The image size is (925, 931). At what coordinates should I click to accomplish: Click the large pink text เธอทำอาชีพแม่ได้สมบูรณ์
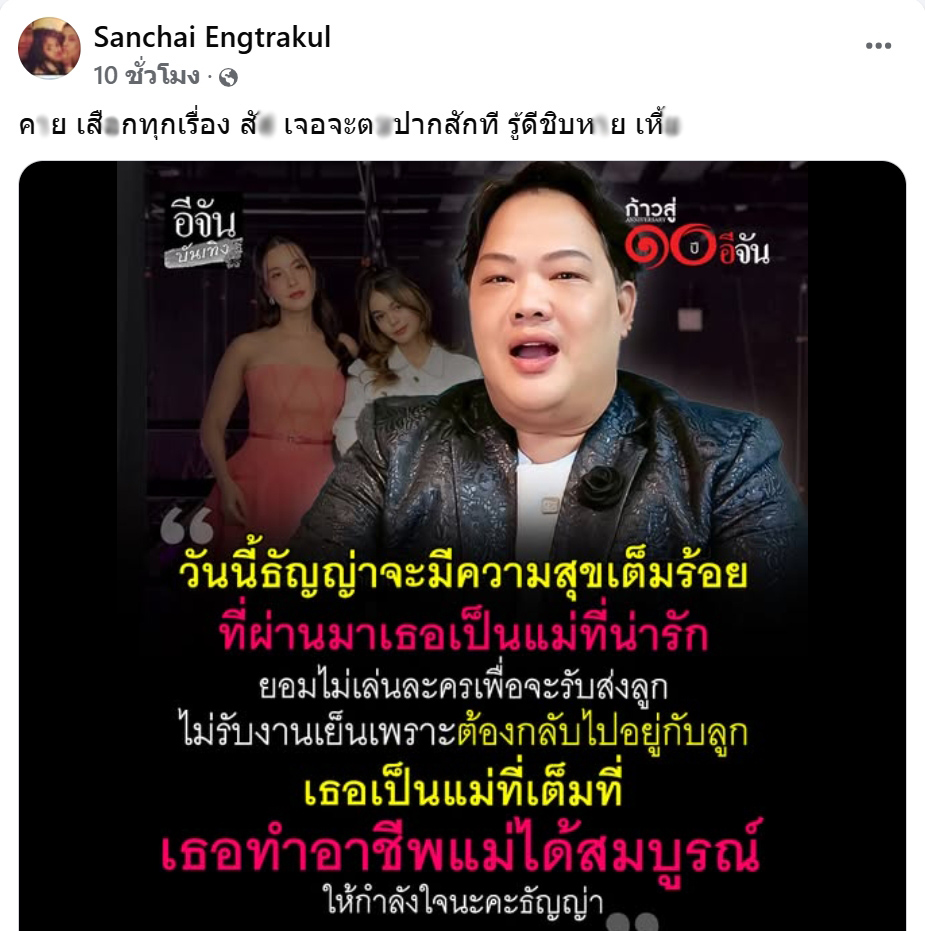click(460, 850)
